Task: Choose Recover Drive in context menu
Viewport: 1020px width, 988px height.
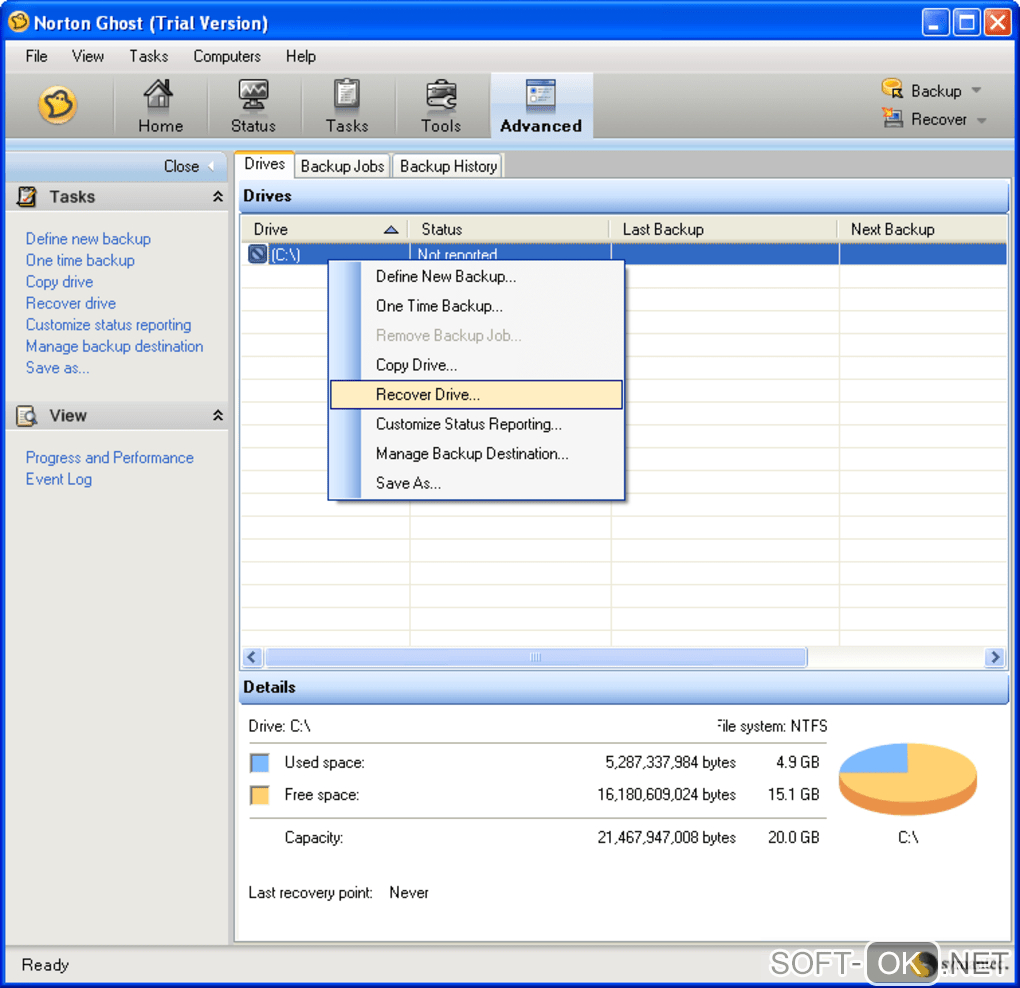Action: pos(476,395)
